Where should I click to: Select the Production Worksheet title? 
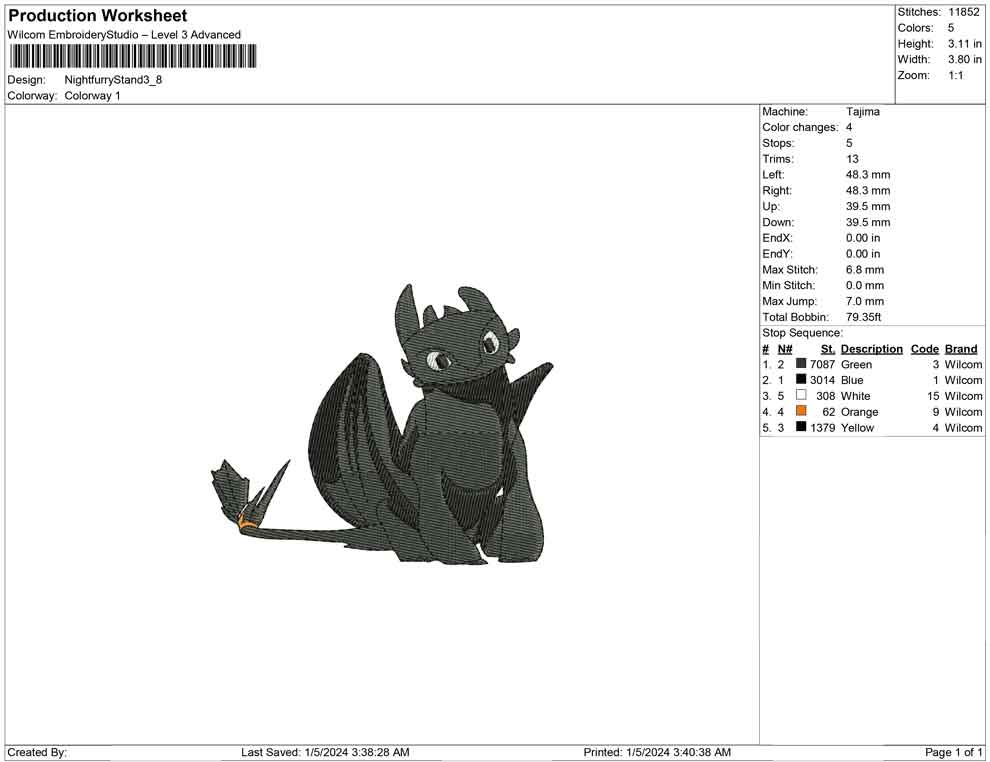coord(98,16)
